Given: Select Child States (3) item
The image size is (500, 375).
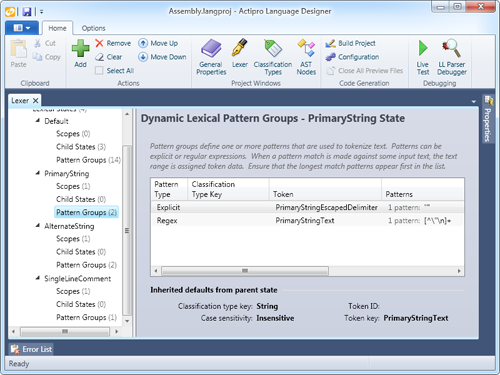Looking at the screenshot, I should 81,147.
